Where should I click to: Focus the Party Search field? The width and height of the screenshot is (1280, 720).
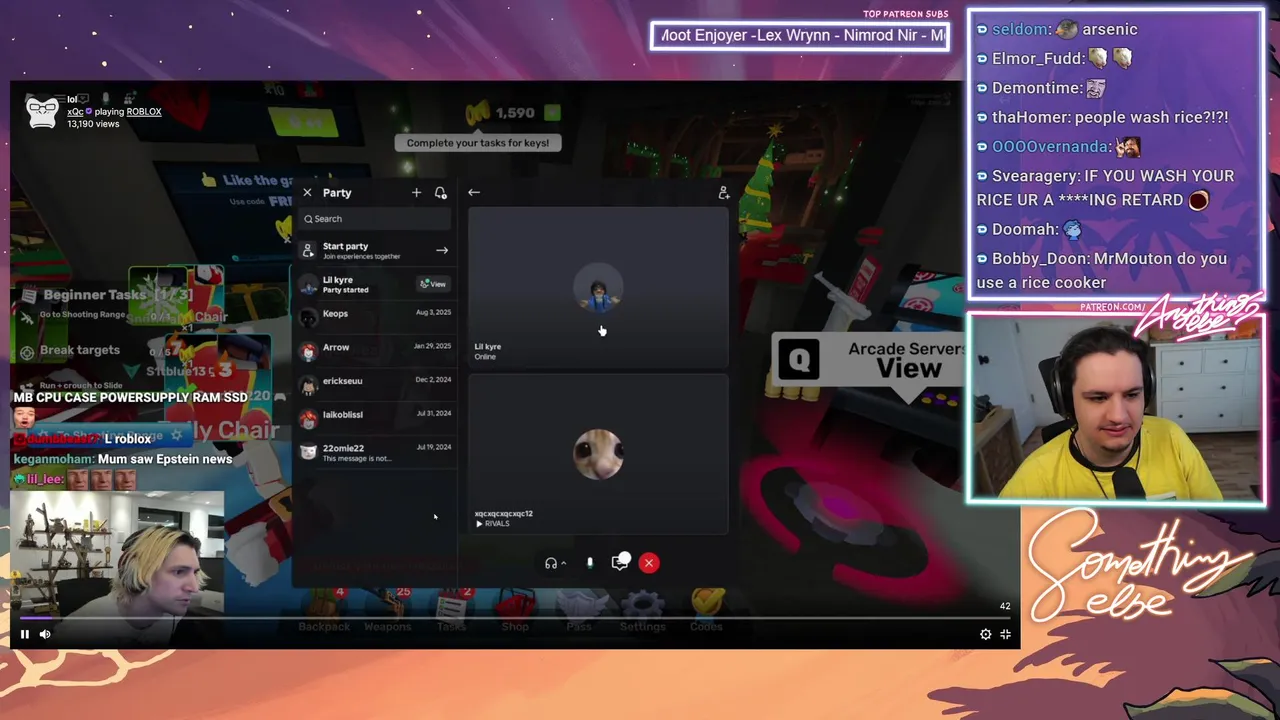[375, 219]
